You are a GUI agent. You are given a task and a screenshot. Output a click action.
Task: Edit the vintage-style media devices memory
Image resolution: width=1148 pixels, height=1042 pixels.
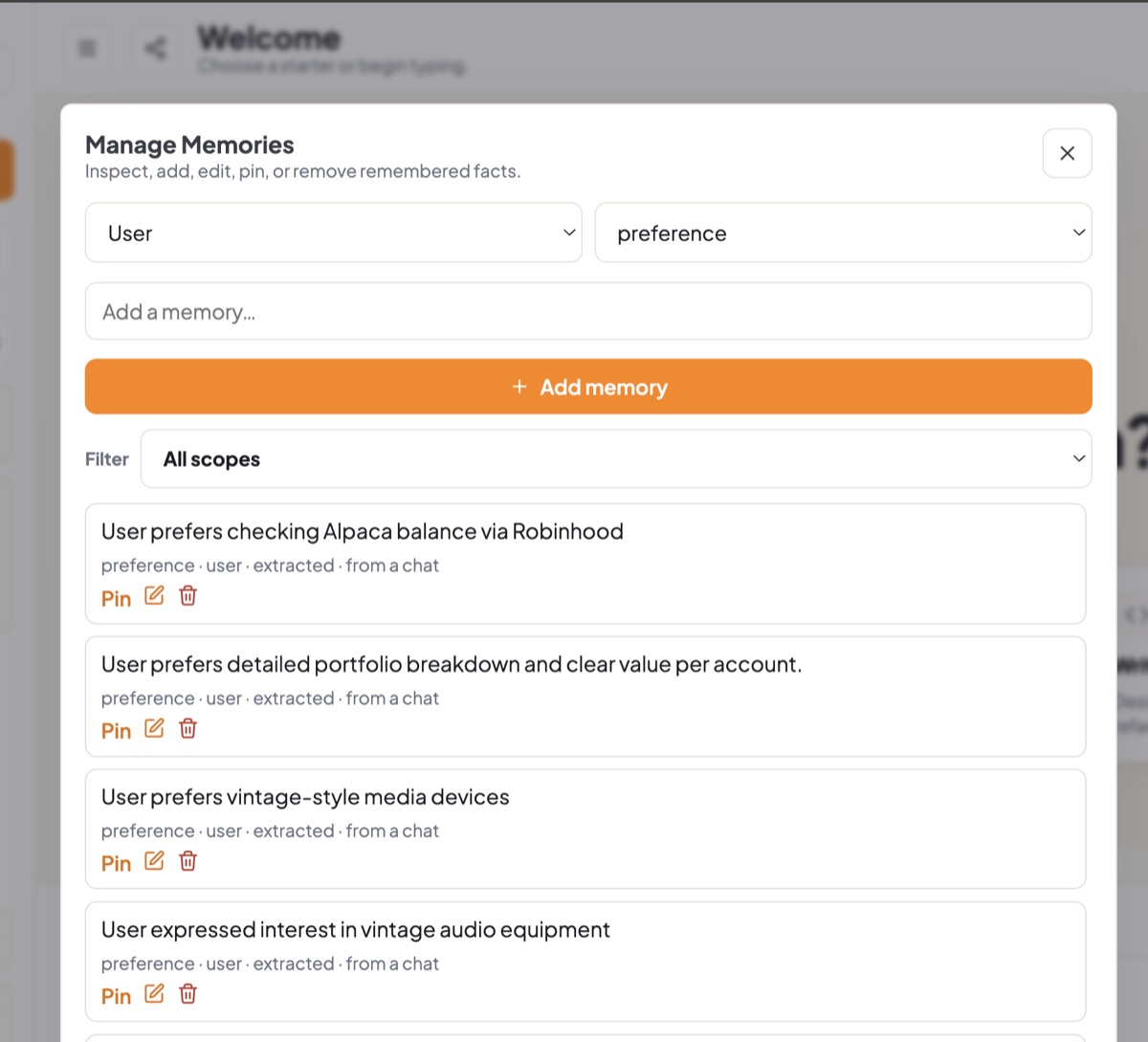point(154,861)
